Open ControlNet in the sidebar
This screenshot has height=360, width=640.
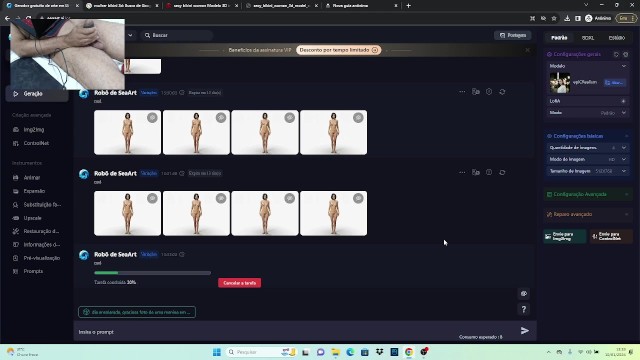tap(36, 143)
